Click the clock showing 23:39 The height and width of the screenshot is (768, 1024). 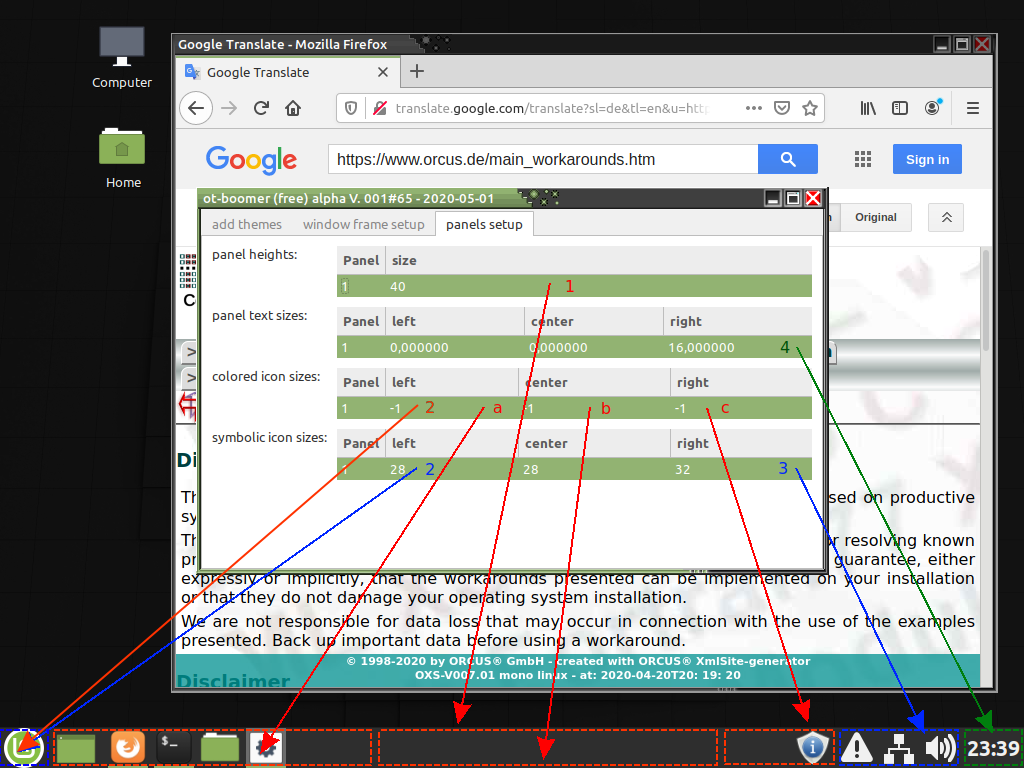click(993, 748)
